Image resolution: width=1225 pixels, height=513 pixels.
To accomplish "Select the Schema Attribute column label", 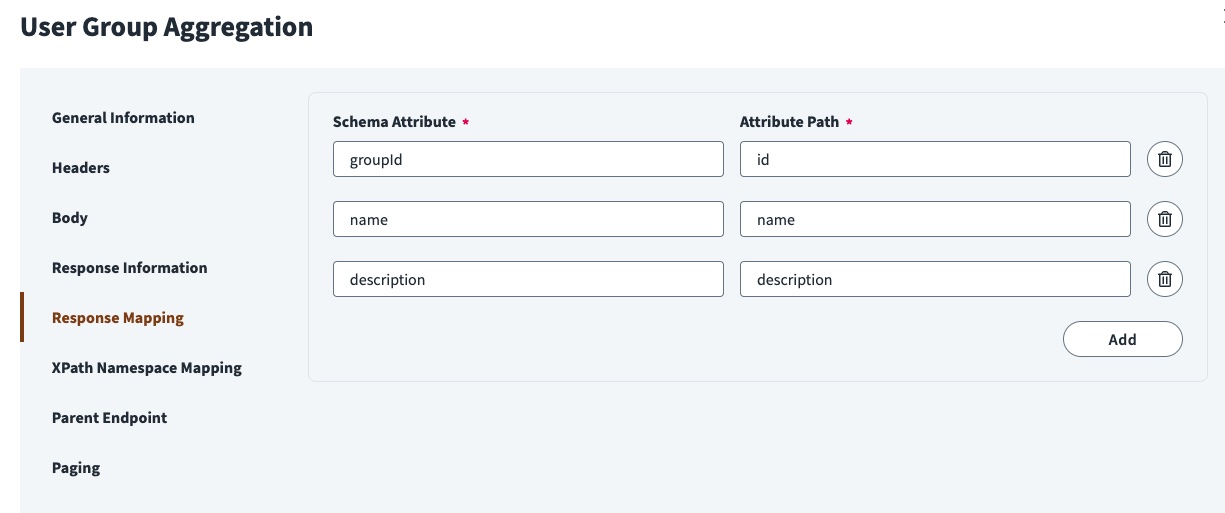I will click(x=394, y=122).
